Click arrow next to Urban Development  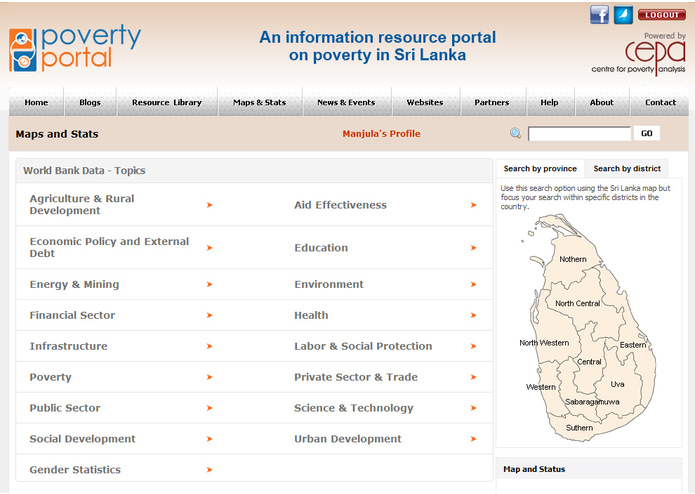click(x=473, y=439)
